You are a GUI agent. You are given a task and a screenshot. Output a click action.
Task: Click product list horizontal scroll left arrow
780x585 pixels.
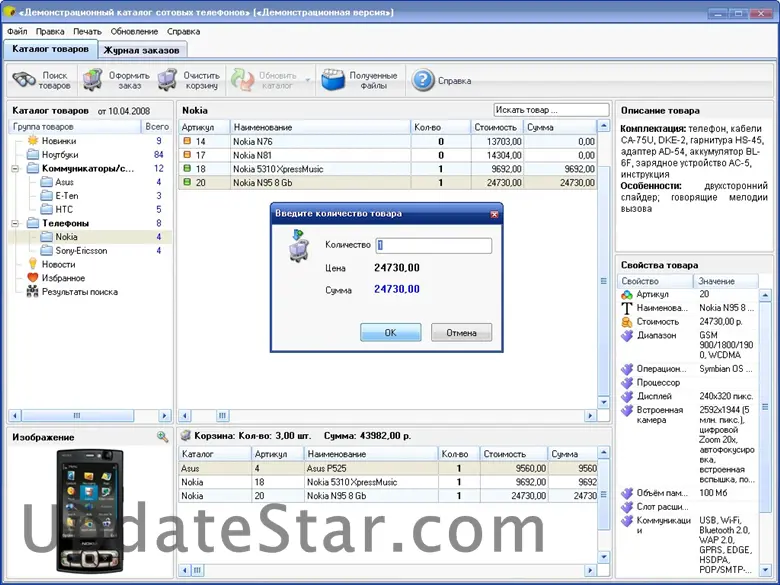pos(185,415)
